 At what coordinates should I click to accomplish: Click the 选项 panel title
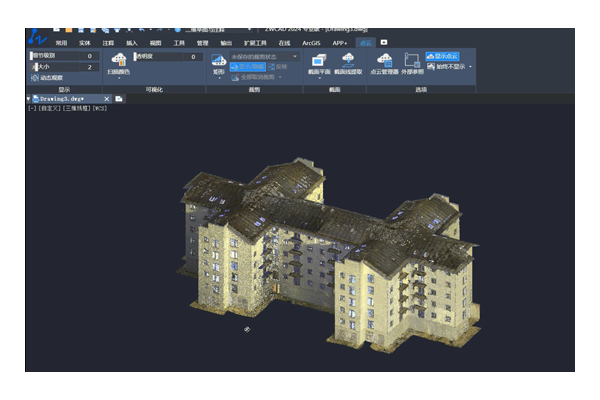tap(421, 90)
